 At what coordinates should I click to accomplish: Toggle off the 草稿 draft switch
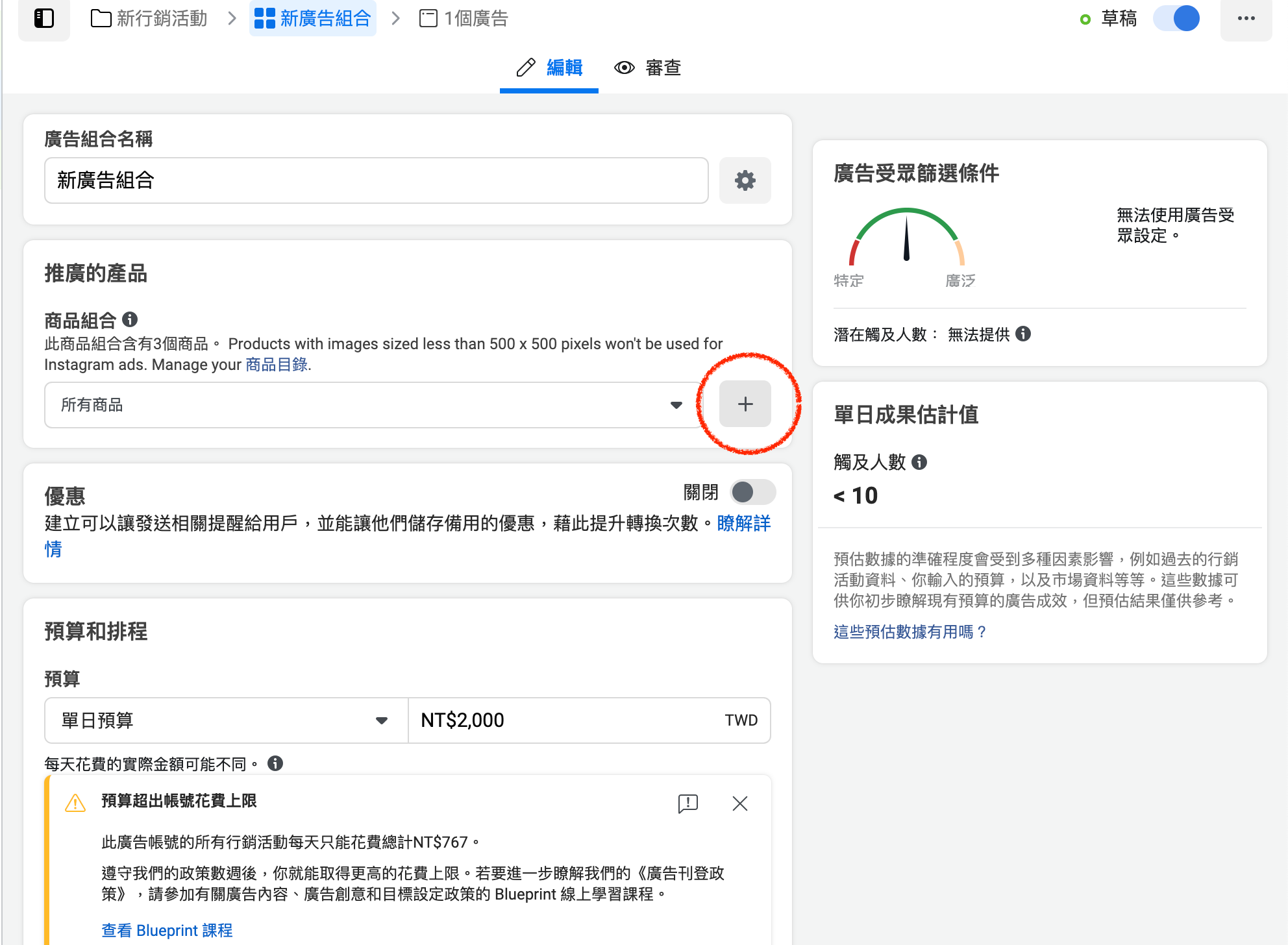(1176, 19)
